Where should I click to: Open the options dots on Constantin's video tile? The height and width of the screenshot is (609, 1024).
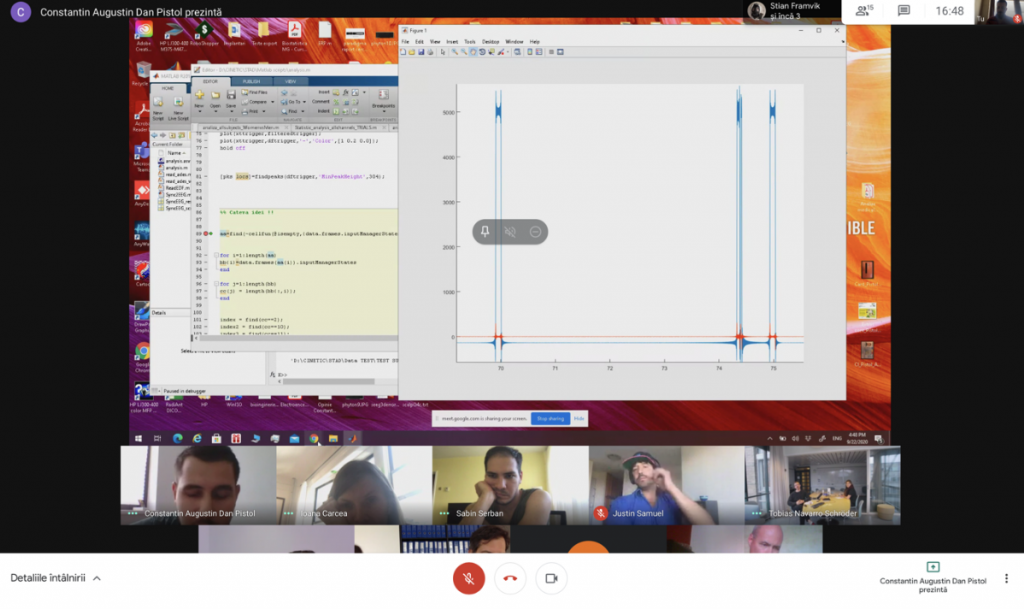132,514
